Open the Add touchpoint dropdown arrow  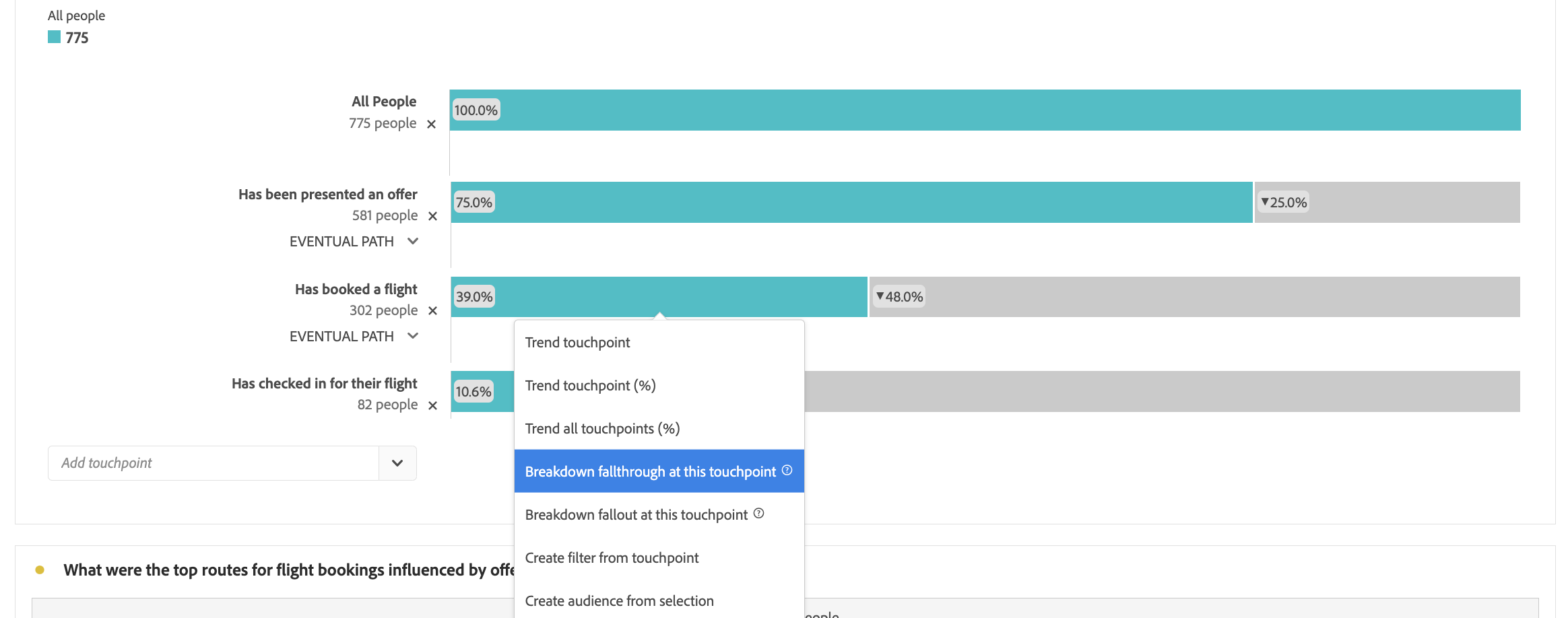[x=397, y=463]
